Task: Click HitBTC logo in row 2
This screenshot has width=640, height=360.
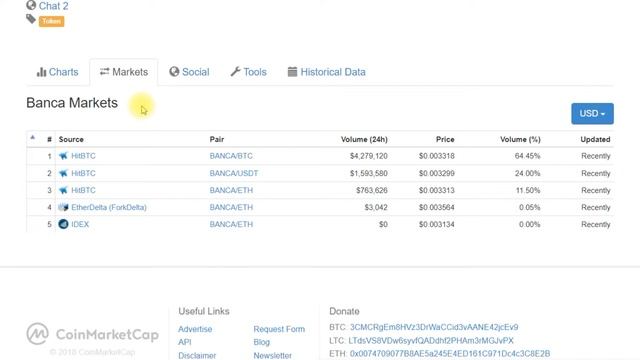Action: [63, 173]
